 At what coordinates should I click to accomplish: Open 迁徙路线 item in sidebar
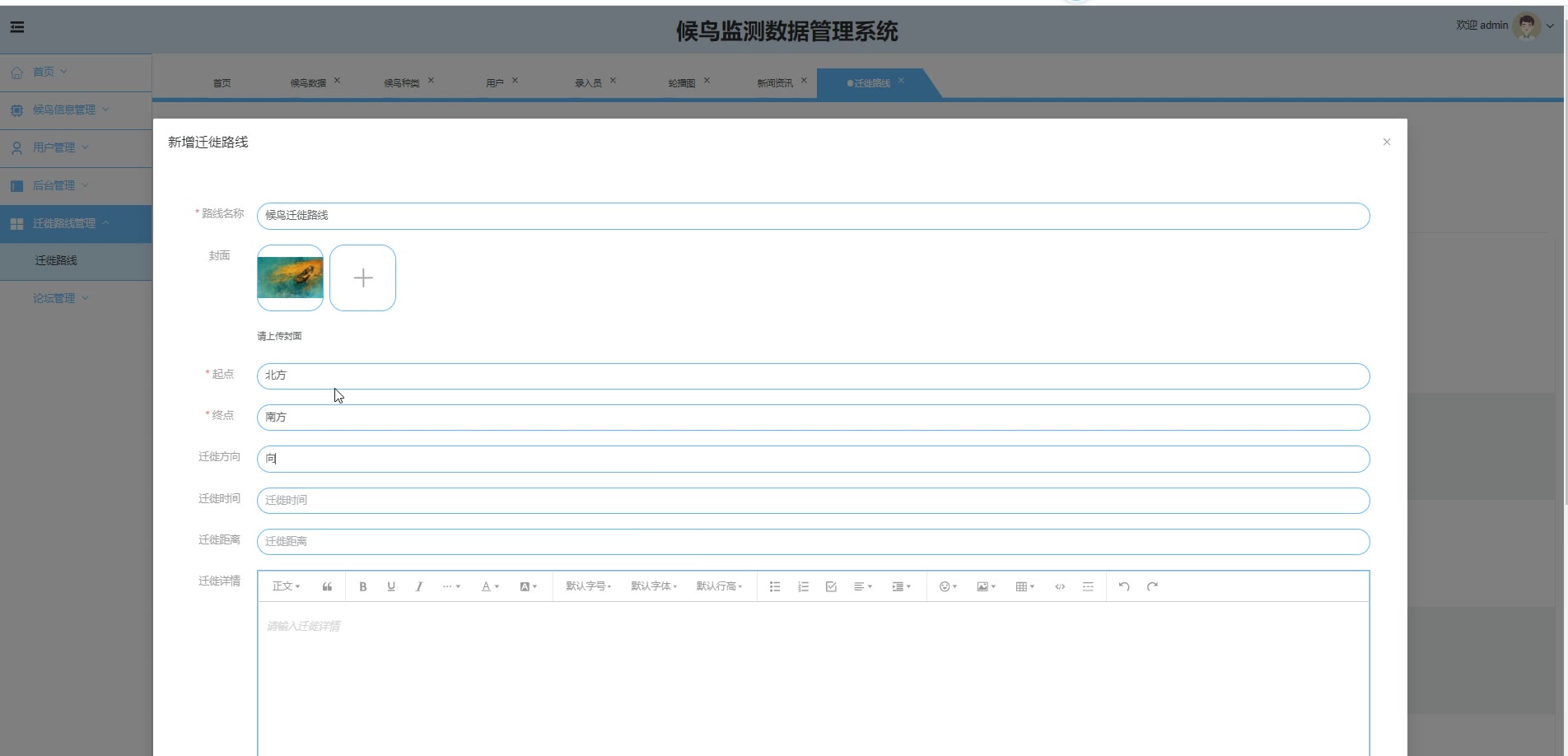tap(56, 260)
